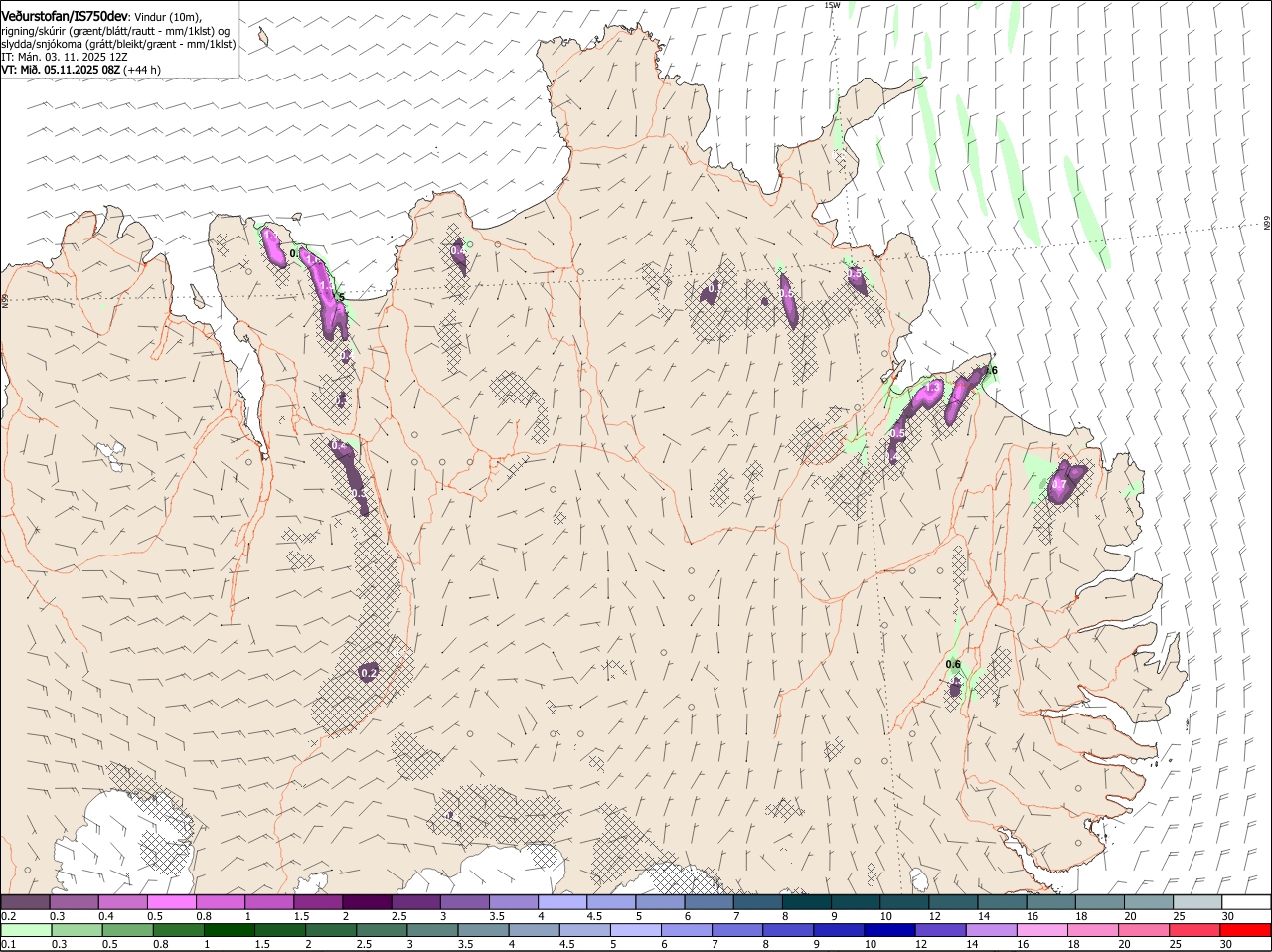Pick lower legend light blue swatch between 5 and 6
Image resolution: width=1272 pixels, height=952 pixels.
click(x=636, y=930)
